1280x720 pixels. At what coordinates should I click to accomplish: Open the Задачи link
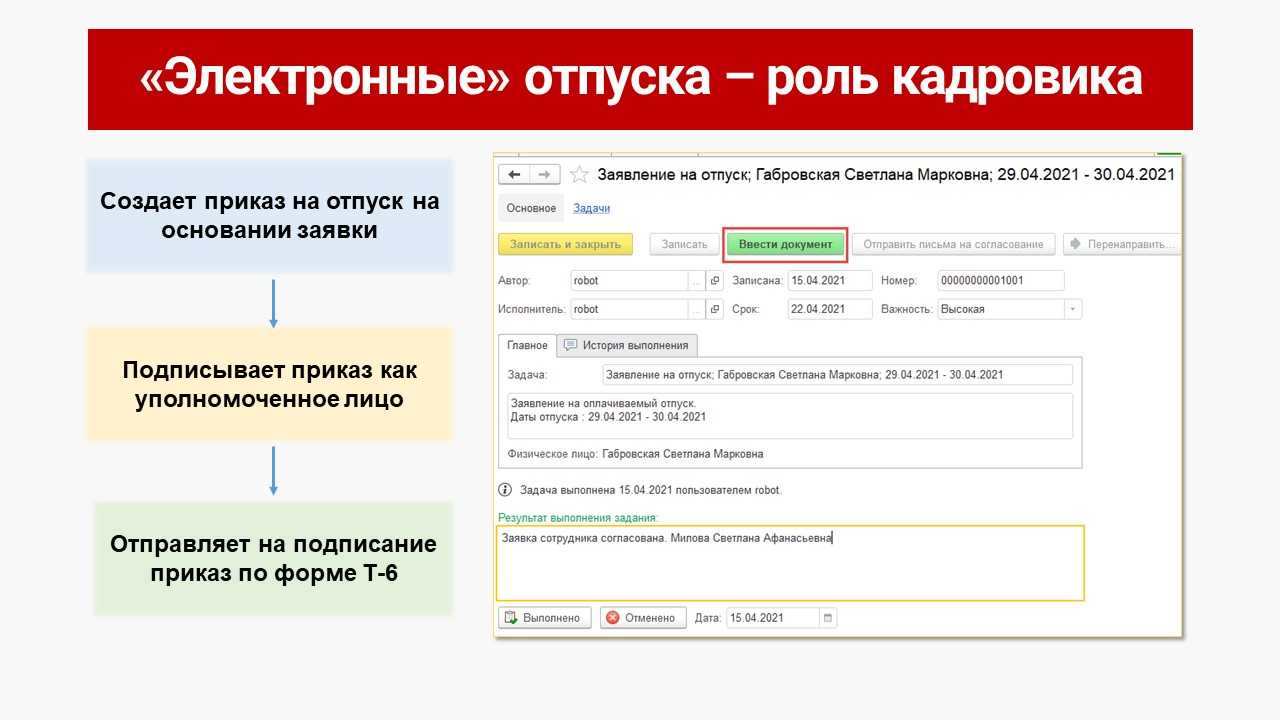[591, 208]
